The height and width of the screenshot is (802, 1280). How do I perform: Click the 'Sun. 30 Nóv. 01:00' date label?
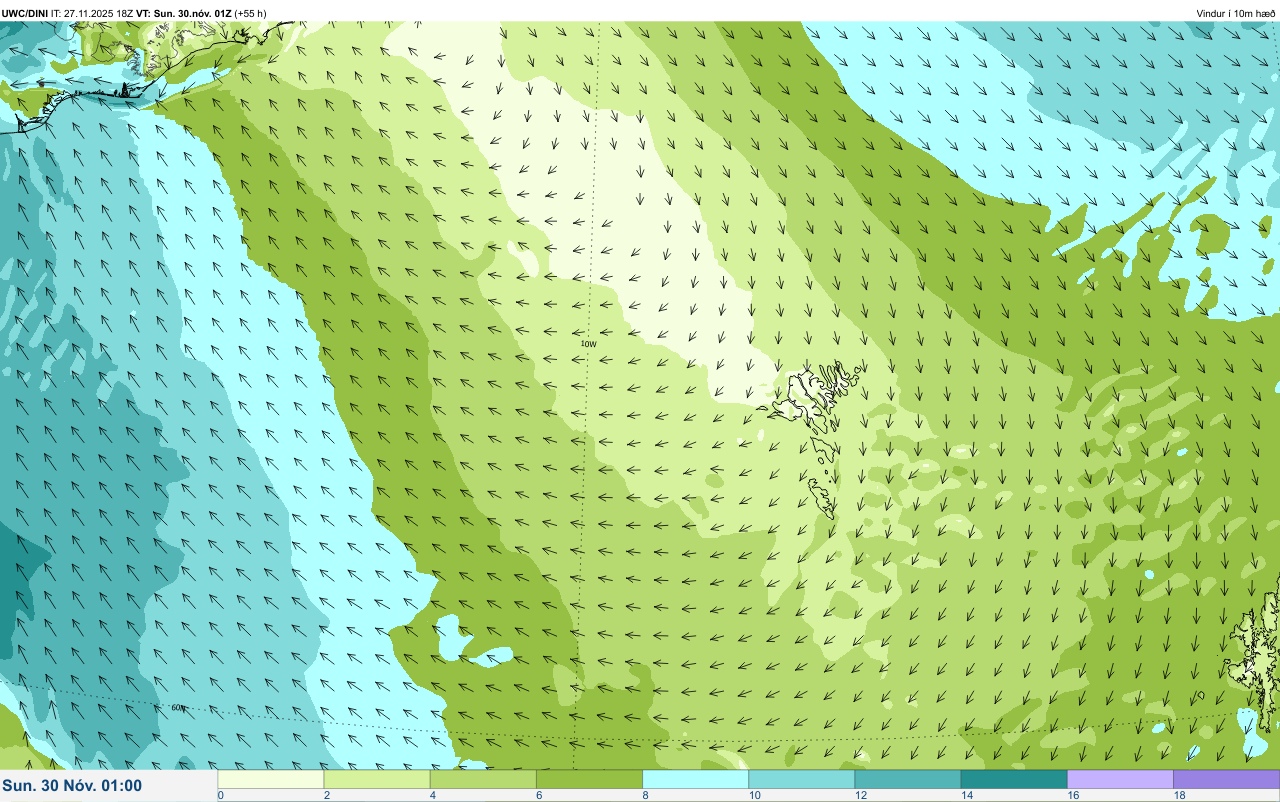(72, 786)
